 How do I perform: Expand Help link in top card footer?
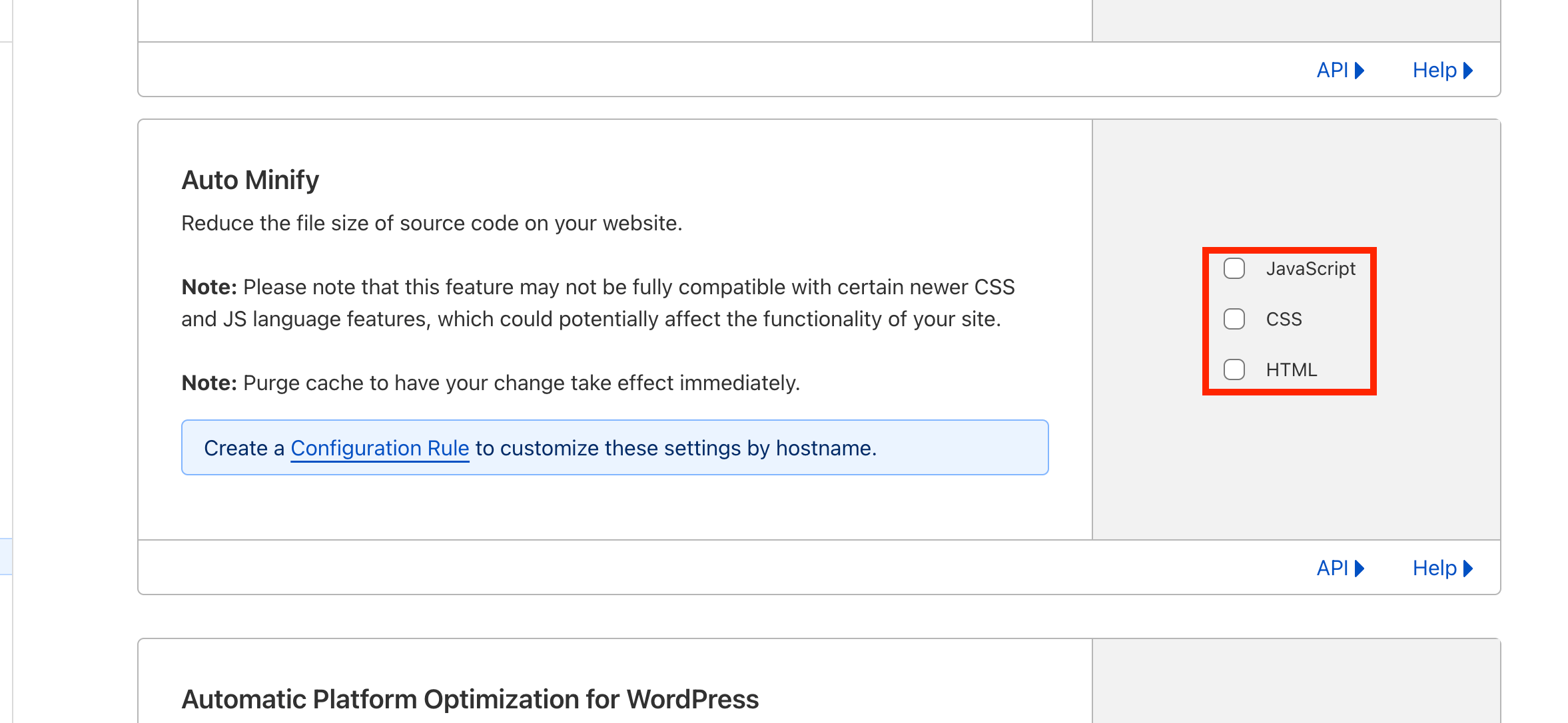(1442, 70)
